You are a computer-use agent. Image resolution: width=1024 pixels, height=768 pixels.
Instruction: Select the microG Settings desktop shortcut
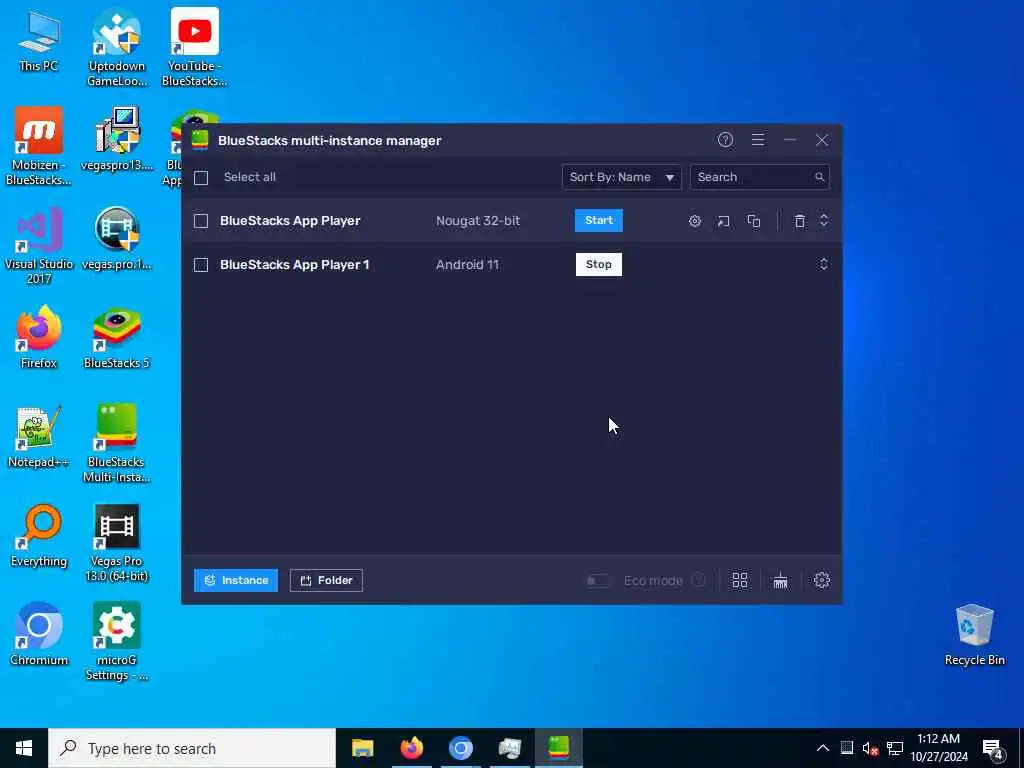pyautogui.click(x=117, y=641)
